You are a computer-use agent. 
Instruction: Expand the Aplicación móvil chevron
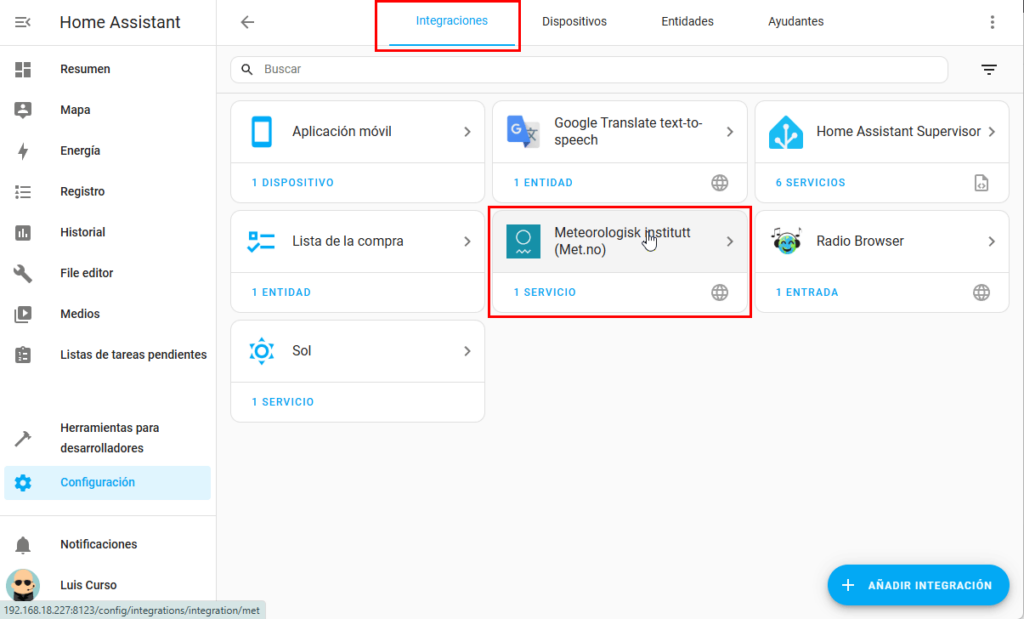[x=467, y=132]
